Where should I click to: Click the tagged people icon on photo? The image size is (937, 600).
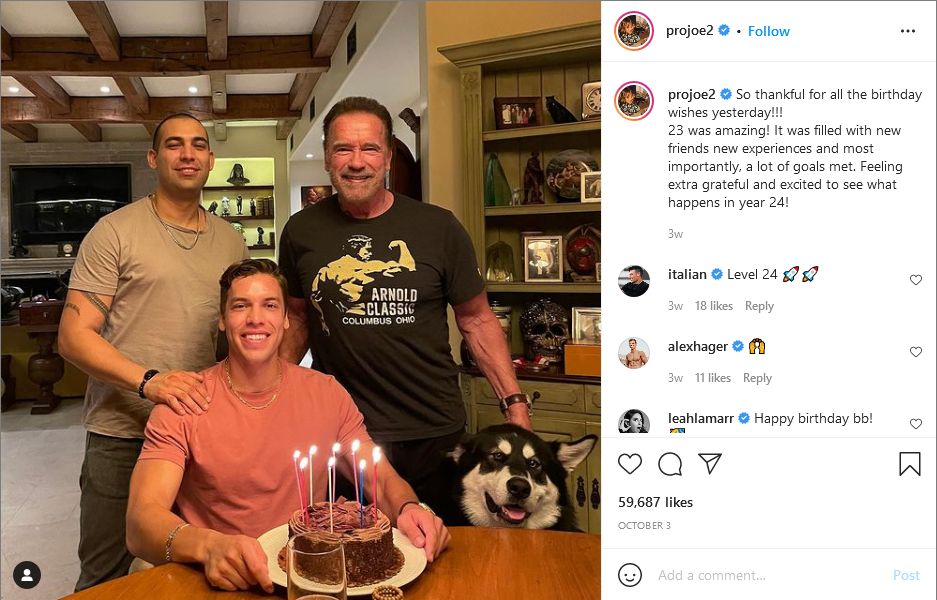(27, 574)
